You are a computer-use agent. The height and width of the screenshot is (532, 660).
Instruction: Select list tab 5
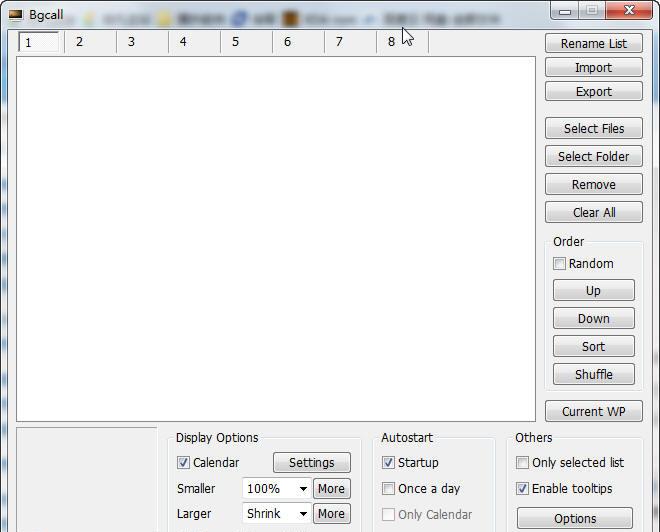(236, 42)
